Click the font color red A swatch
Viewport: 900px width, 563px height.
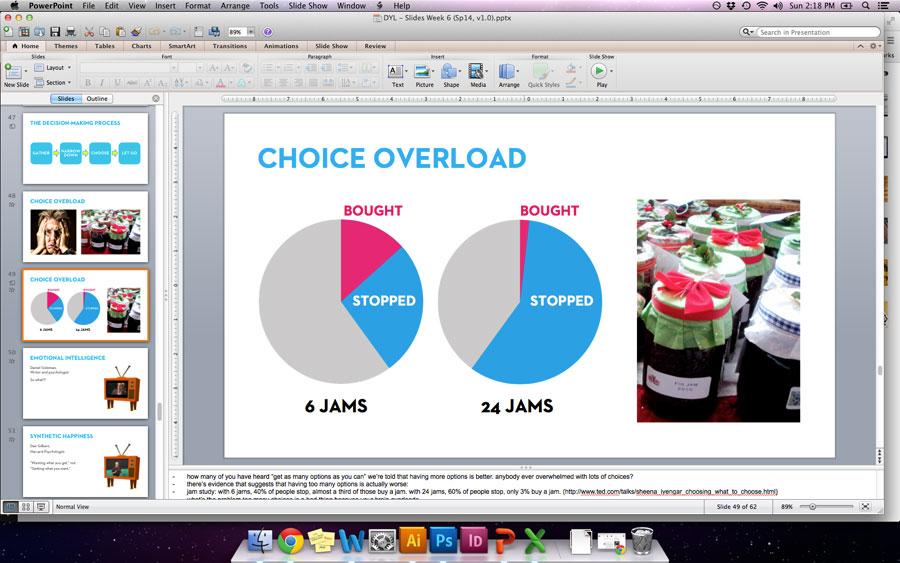coord(221,83)
